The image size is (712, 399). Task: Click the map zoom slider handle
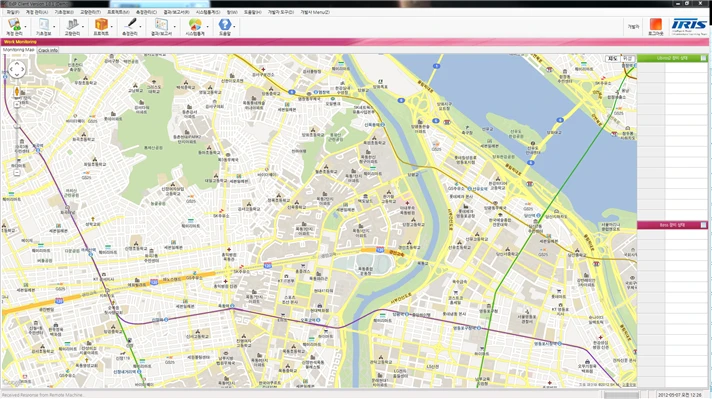point(17,127)
